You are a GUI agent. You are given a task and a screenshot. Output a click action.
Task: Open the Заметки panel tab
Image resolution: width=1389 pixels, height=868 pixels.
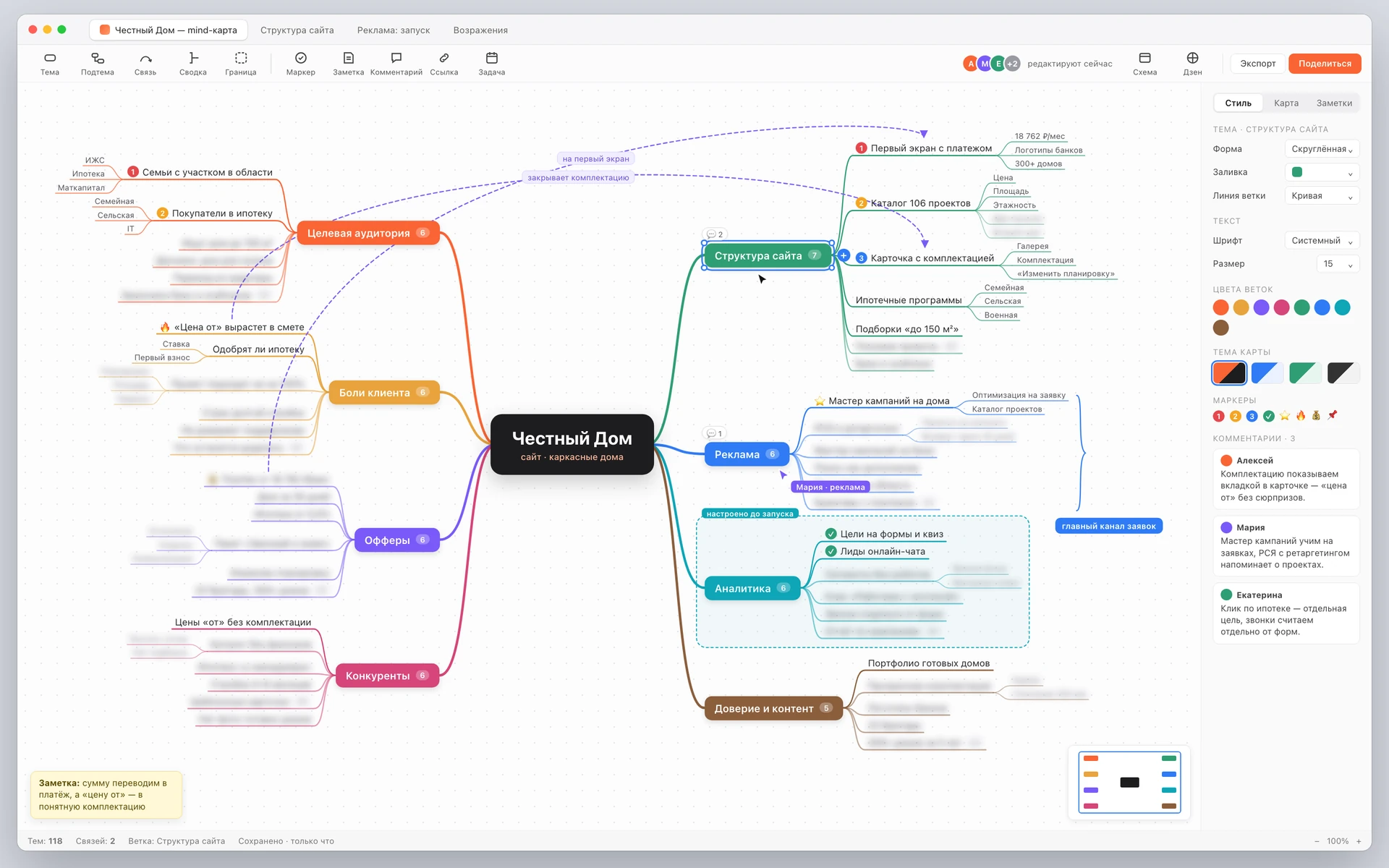point(1334,103)
